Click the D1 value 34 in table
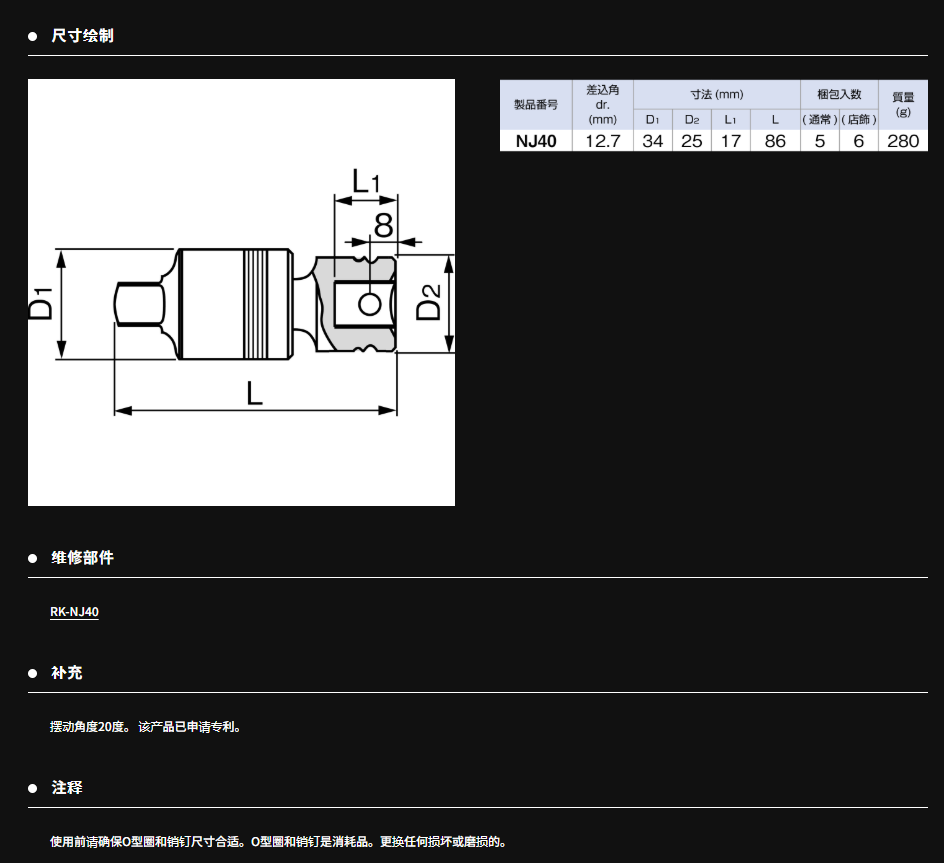 tap(653, 141)
